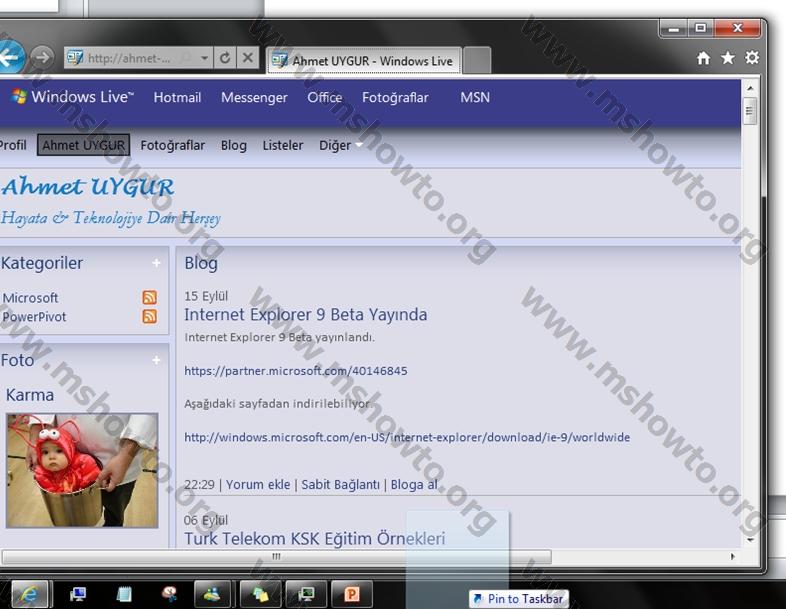Select the highlighted Ahmet UYGUR nav item
Viewport: 786px width, 609px height.
pyautogui.click(x=83, y=145)
